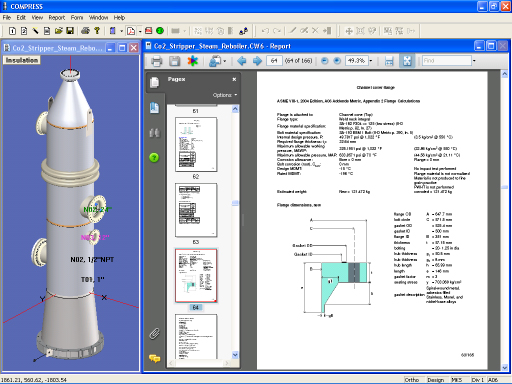Click the Design status bar entry
This screenshot has width=512, height=384.
436,380
